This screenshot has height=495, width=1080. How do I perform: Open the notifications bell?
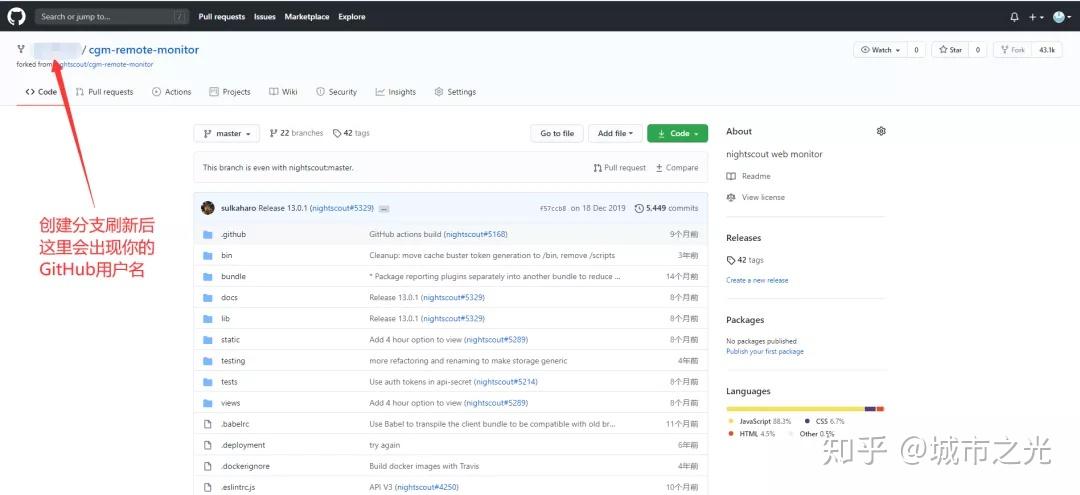(x=1014, y=17)
